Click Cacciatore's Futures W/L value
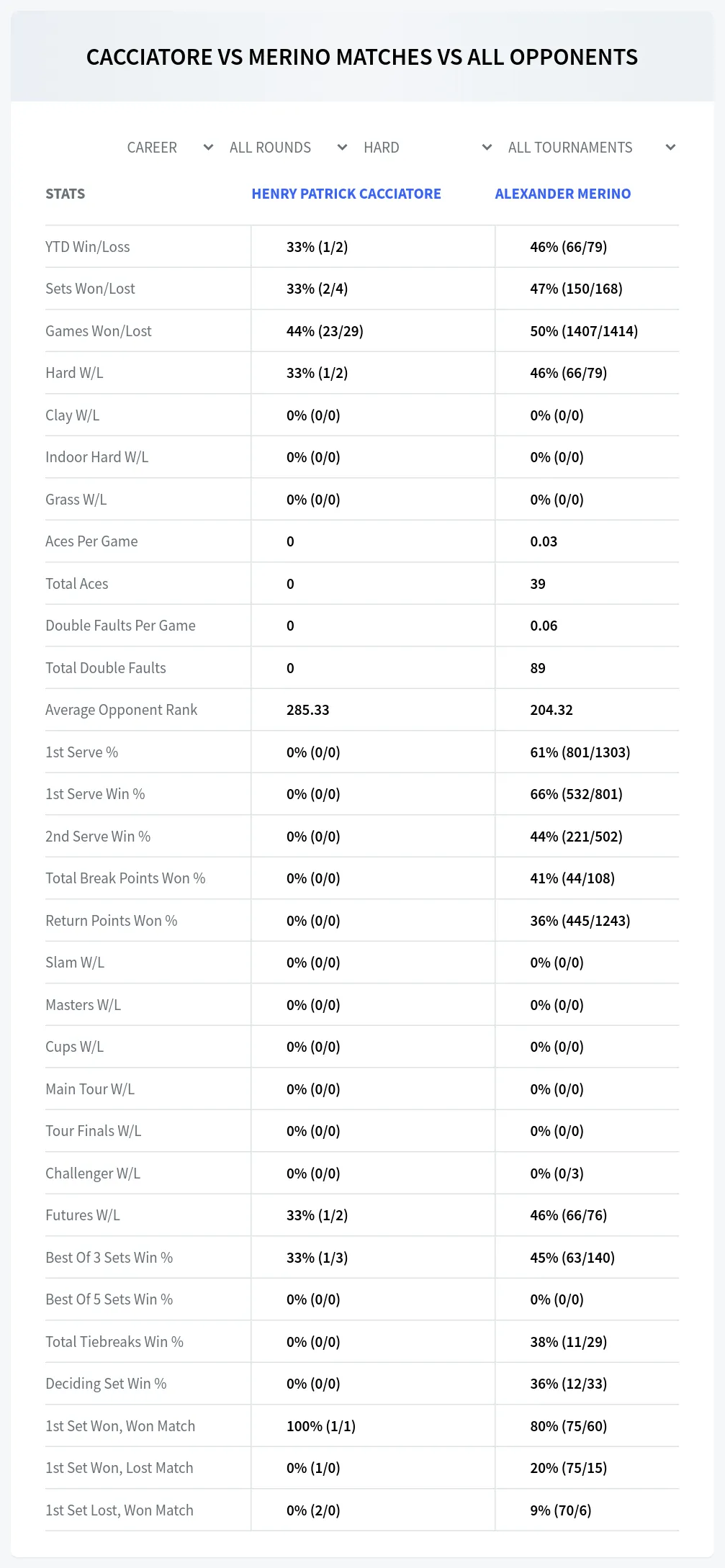Screen dimensions: 725x1568 [x=317, y=1215]
